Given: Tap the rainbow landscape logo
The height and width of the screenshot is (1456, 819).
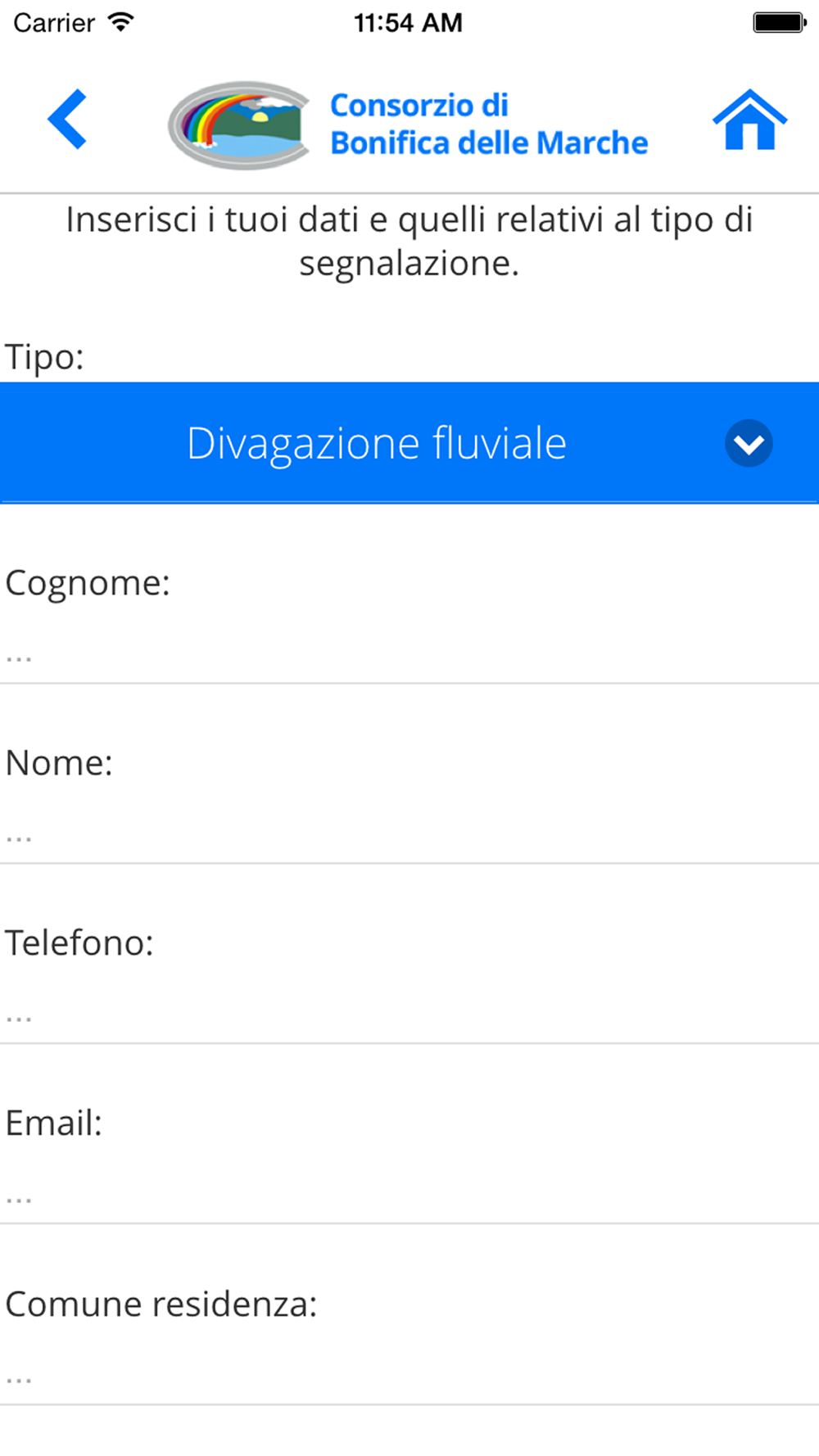Looking at the screenshot, I should point(239,125).
